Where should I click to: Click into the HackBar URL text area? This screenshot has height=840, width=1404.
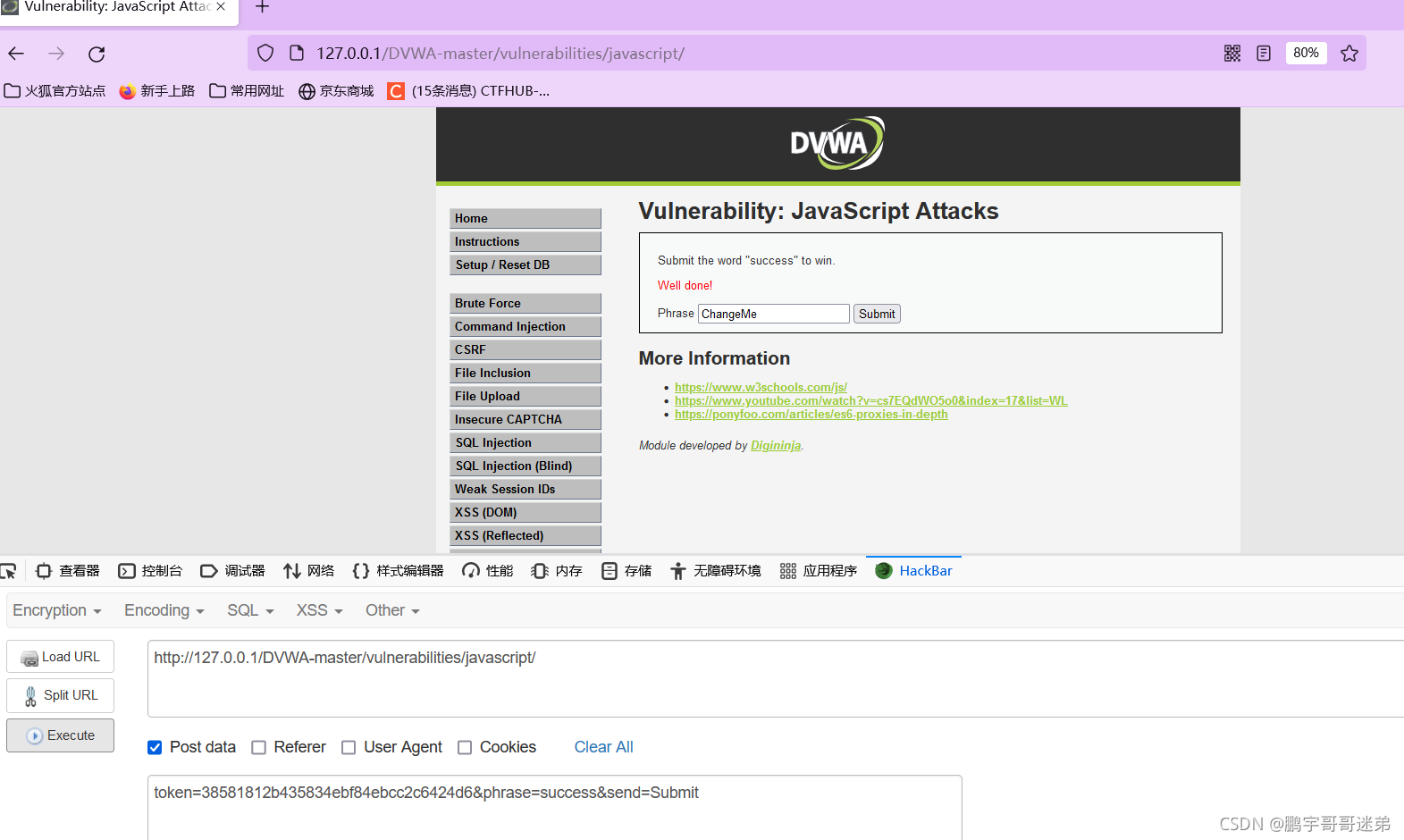click(776, 678)
